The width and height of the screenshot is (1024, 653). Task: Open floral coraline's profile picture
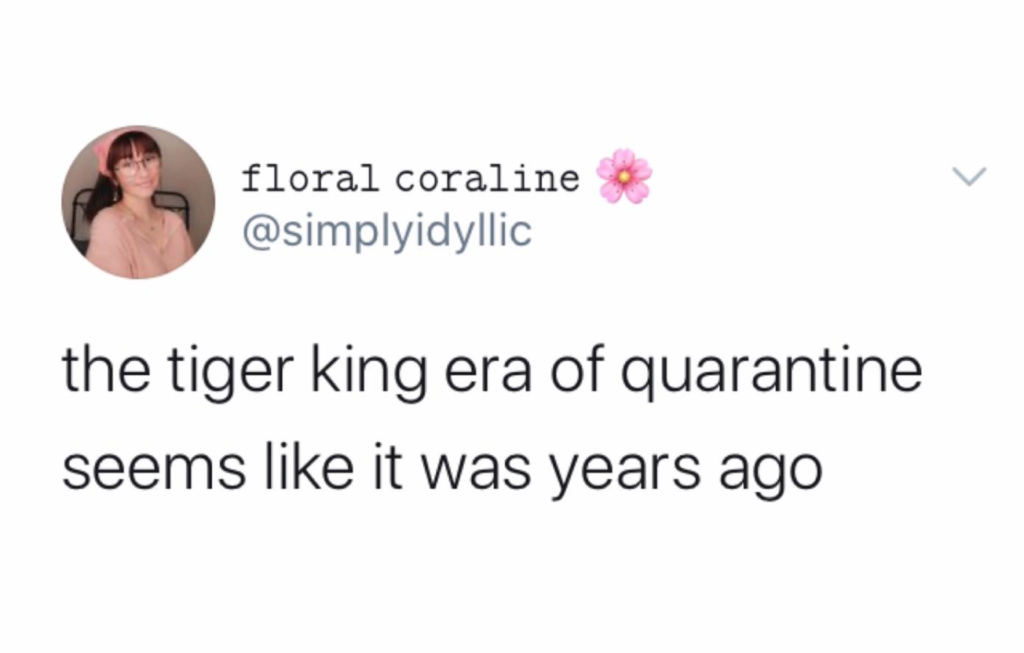[x=138, y=202]
